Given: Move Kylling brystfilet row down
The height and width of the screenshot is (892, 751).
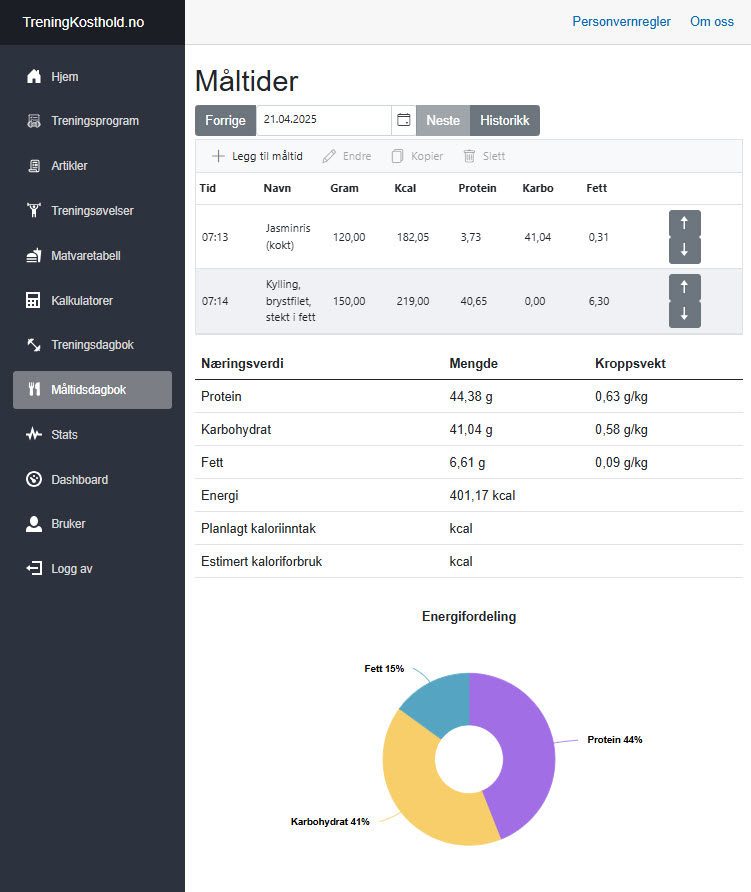Looking at the screenshot, I should (684, 314).
